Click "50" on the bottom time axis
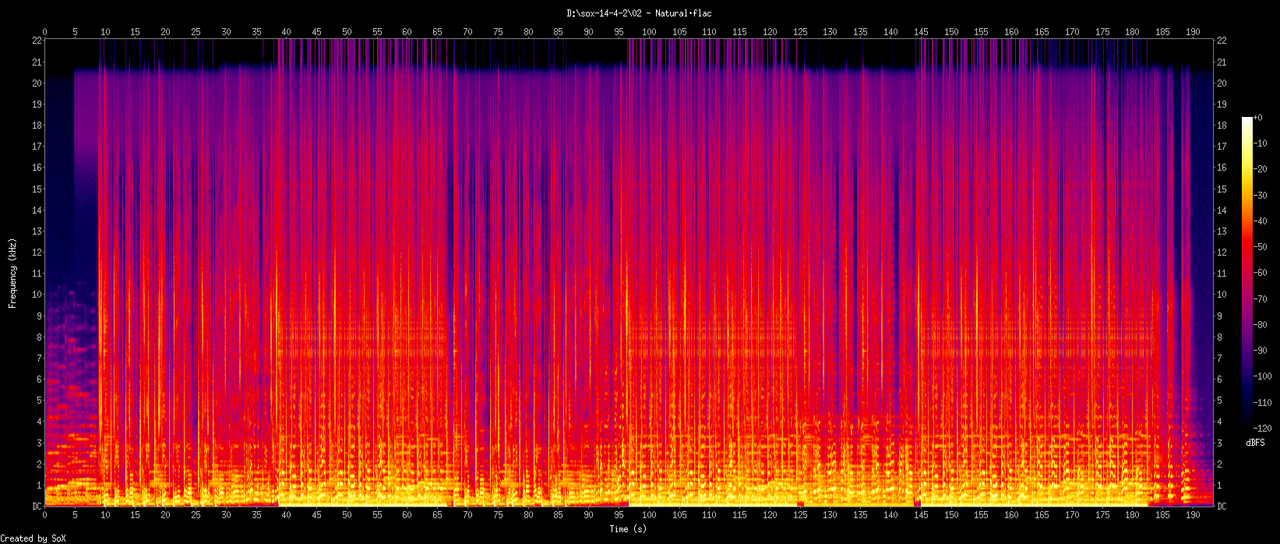This screenshot has height=544, width=1280. [x=347, y=517]
